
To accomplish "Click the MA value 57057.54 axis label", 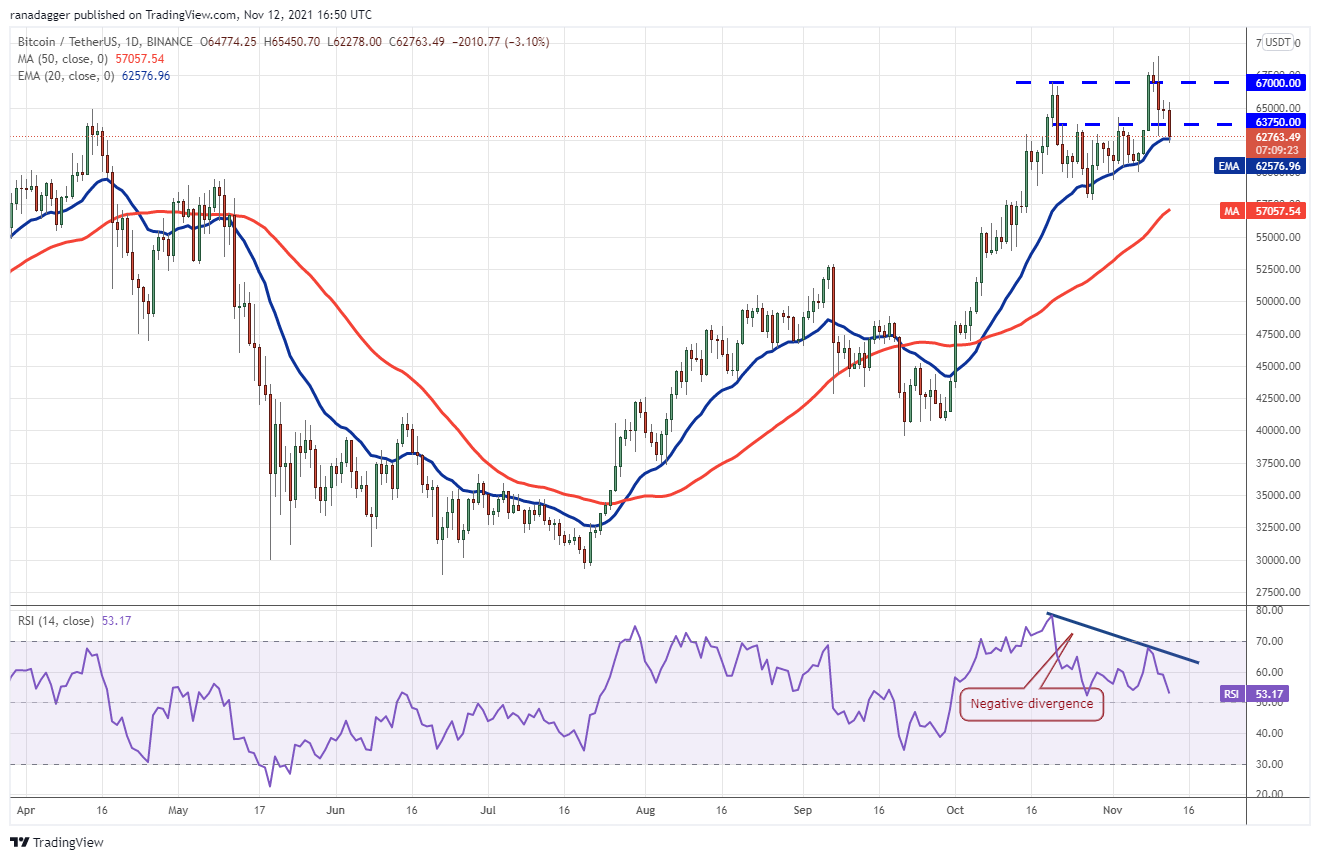I will click(1279, 211).
